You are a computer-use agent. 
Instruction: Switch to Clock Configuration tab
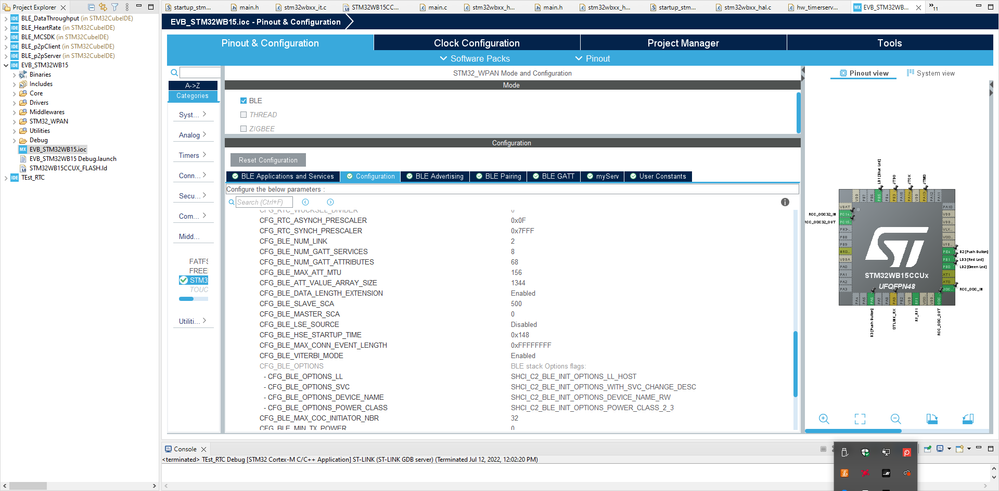click(x=477, y=43)
